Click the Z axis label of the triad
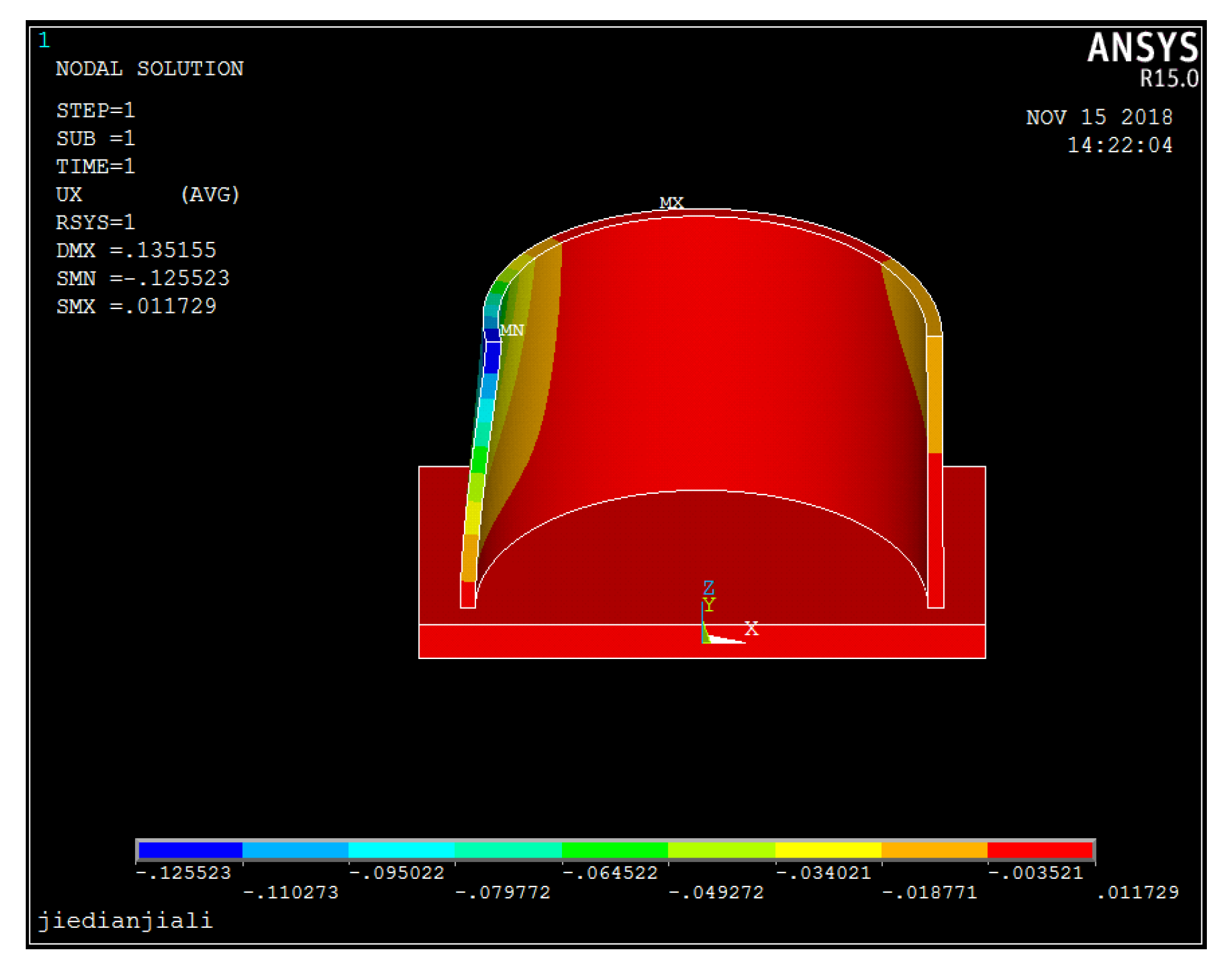The height and width of the screenshot is (970, 1232). pyautogui.click(x=708, y=587)
